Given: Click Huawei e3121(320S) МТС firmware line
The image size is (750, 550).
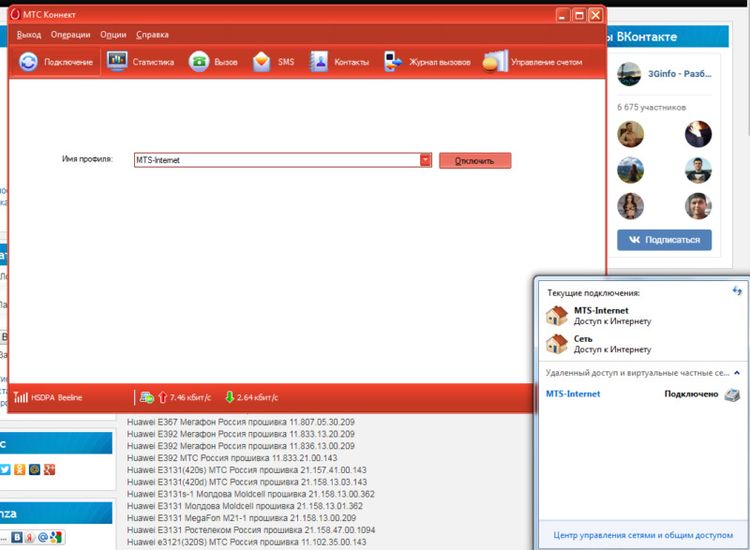Looking at the screenshot, I should 246,542.
